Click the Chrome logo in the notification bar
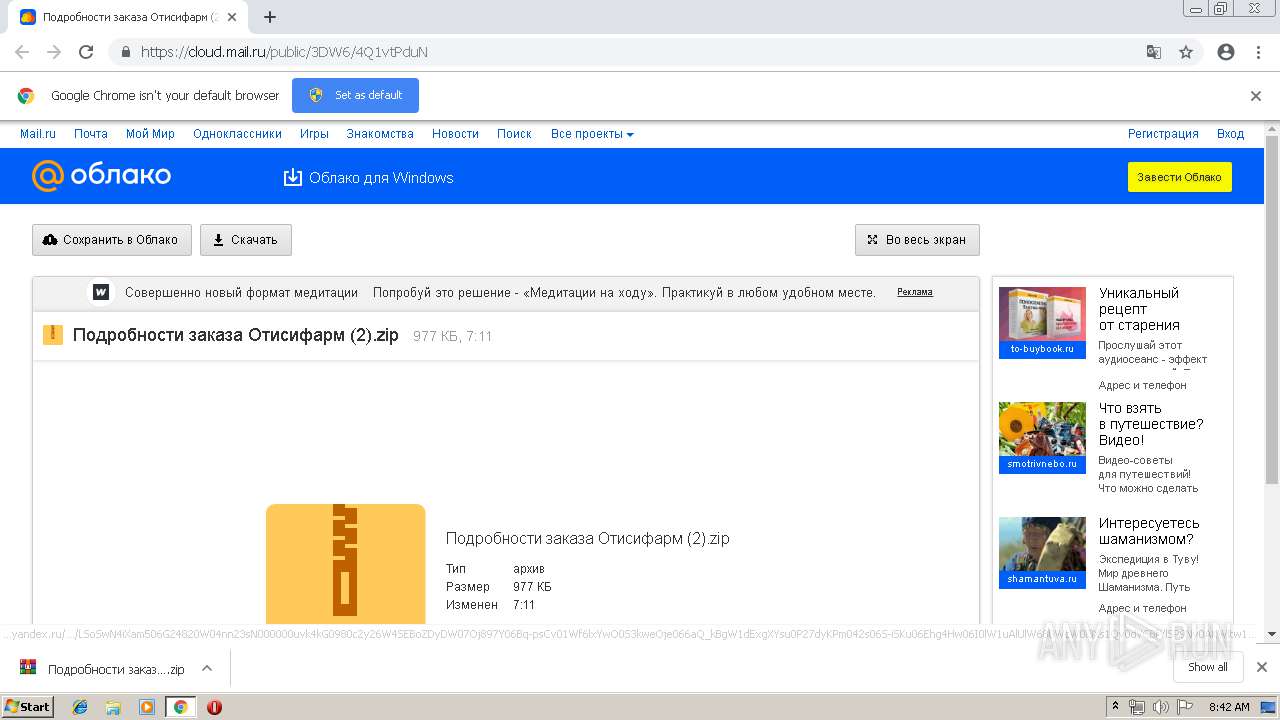 (26, 96)
